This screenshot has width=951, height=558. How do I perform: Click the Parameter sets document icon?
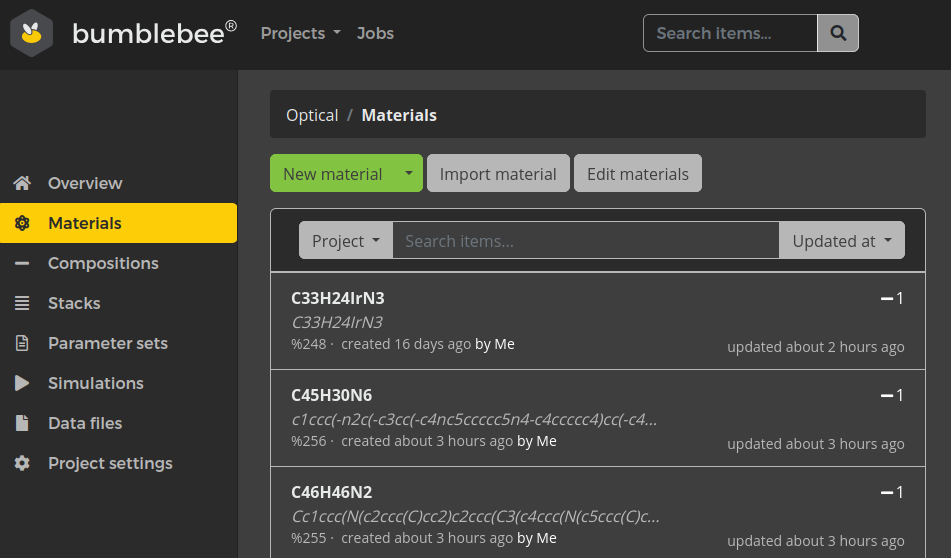(x=22, y=343)
